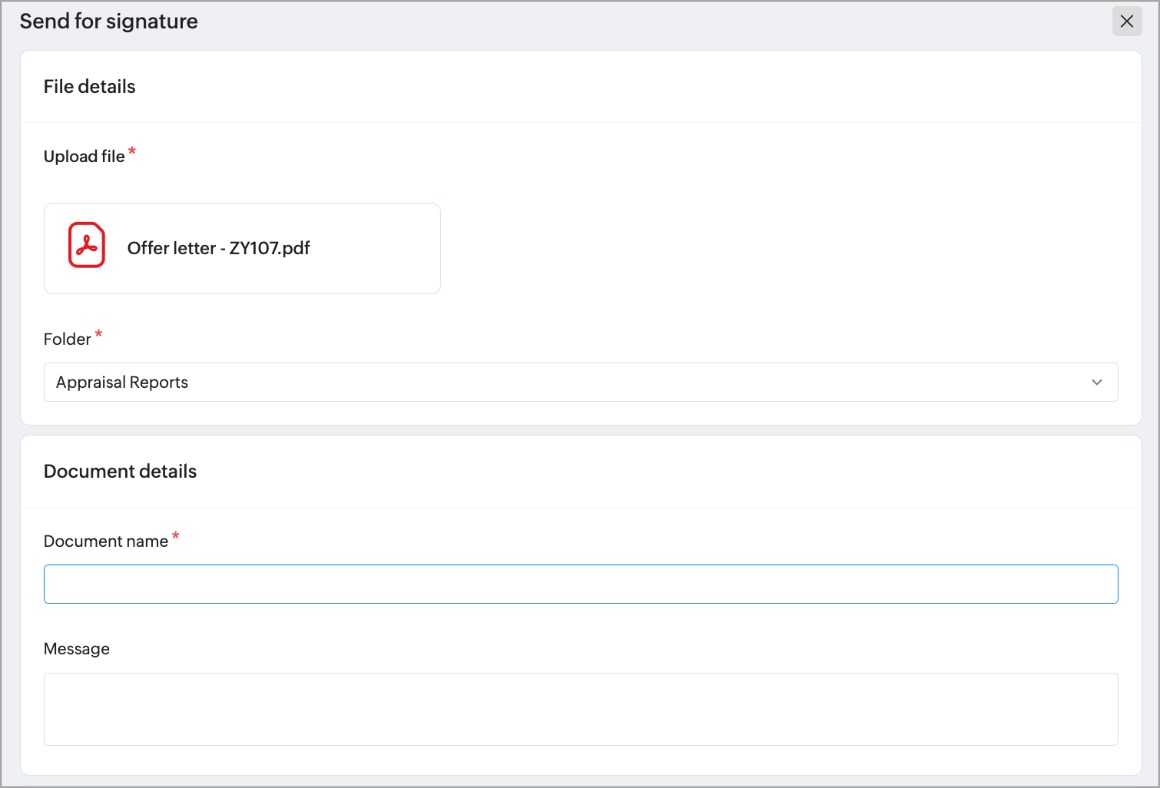Click empty space right of uploaded file card
The height and width of the screenshot is (788, 1160).
point(780,248)
